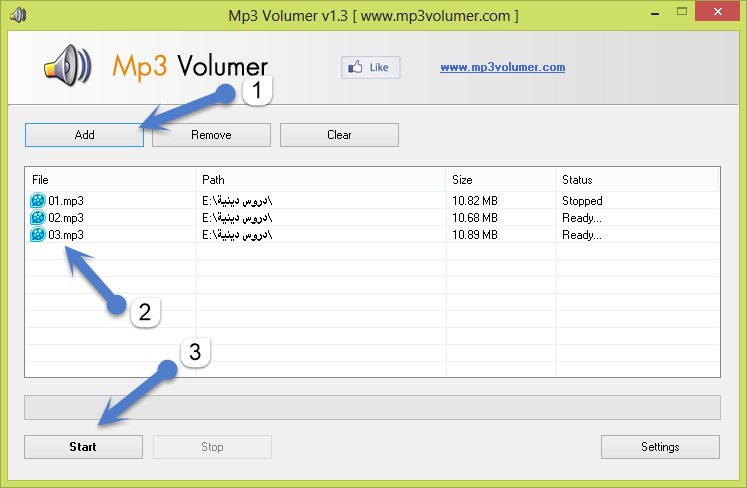747x488 pixels.
Task: Click the large speaker logo
Action: coord(68,66)
